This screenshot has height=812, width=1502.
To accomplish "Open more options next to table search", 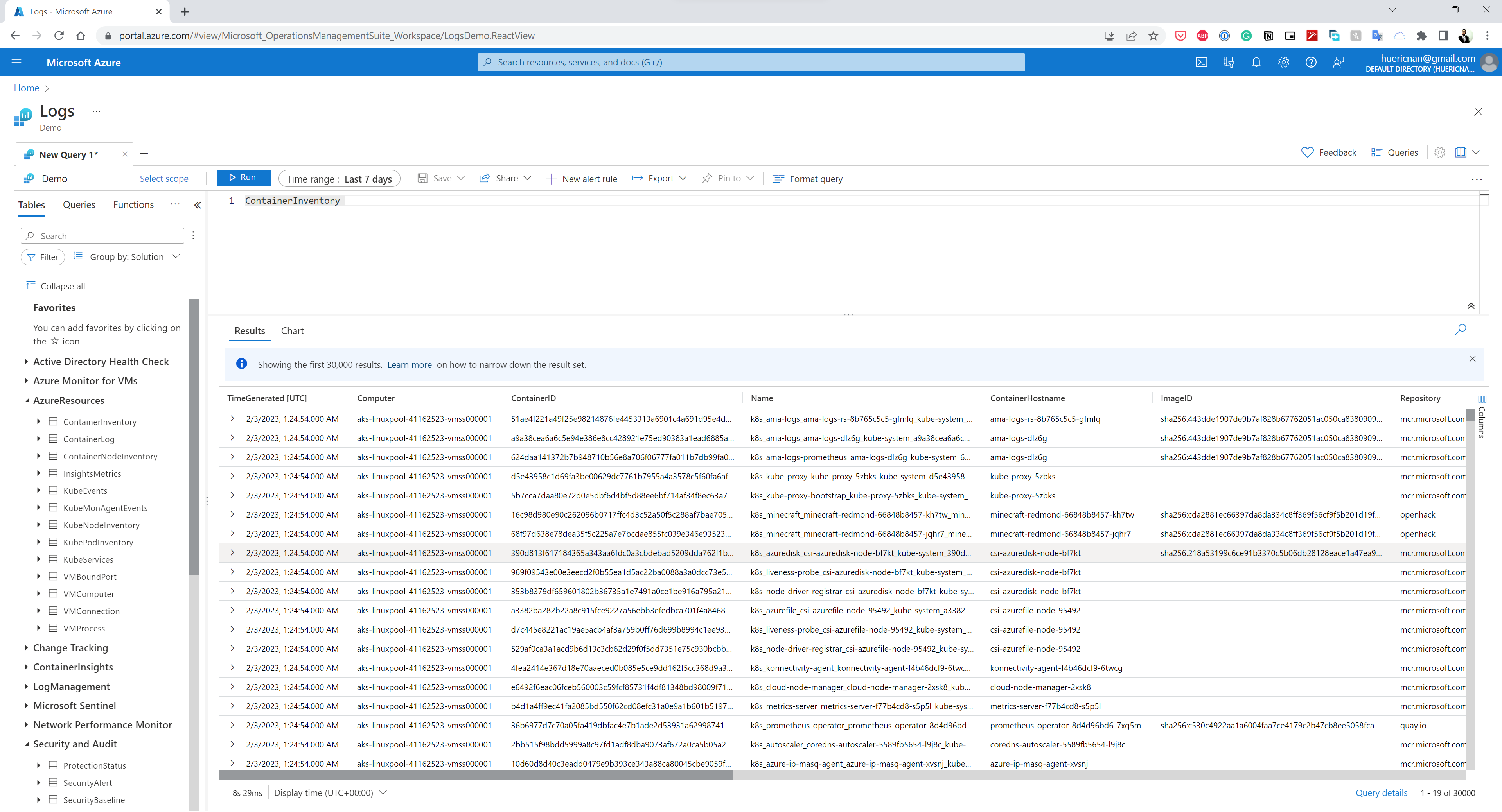I will click(193, 235).
